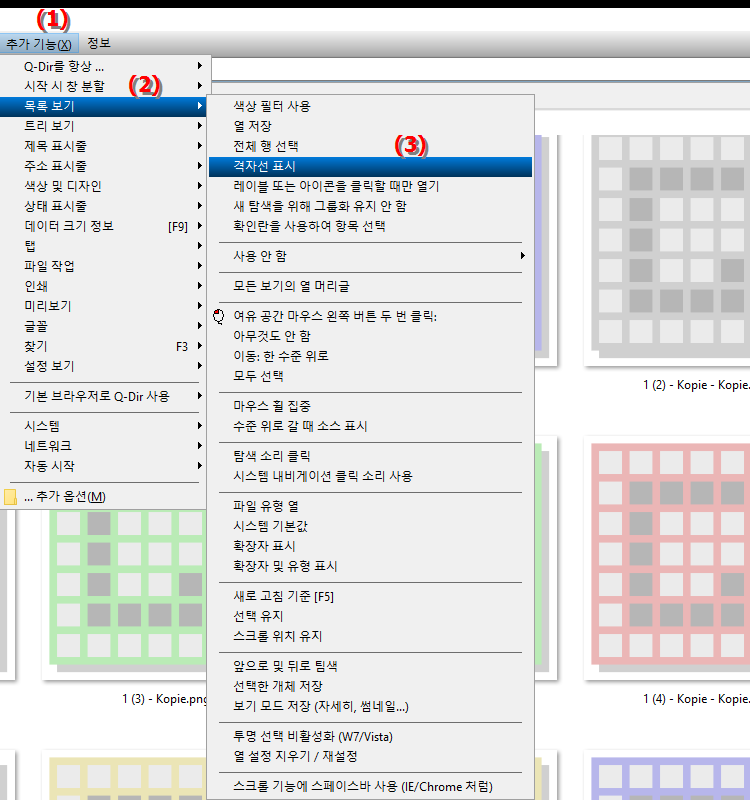
Task: Open the 추가 기능(X) menu
Action: (x=39, y=44)
